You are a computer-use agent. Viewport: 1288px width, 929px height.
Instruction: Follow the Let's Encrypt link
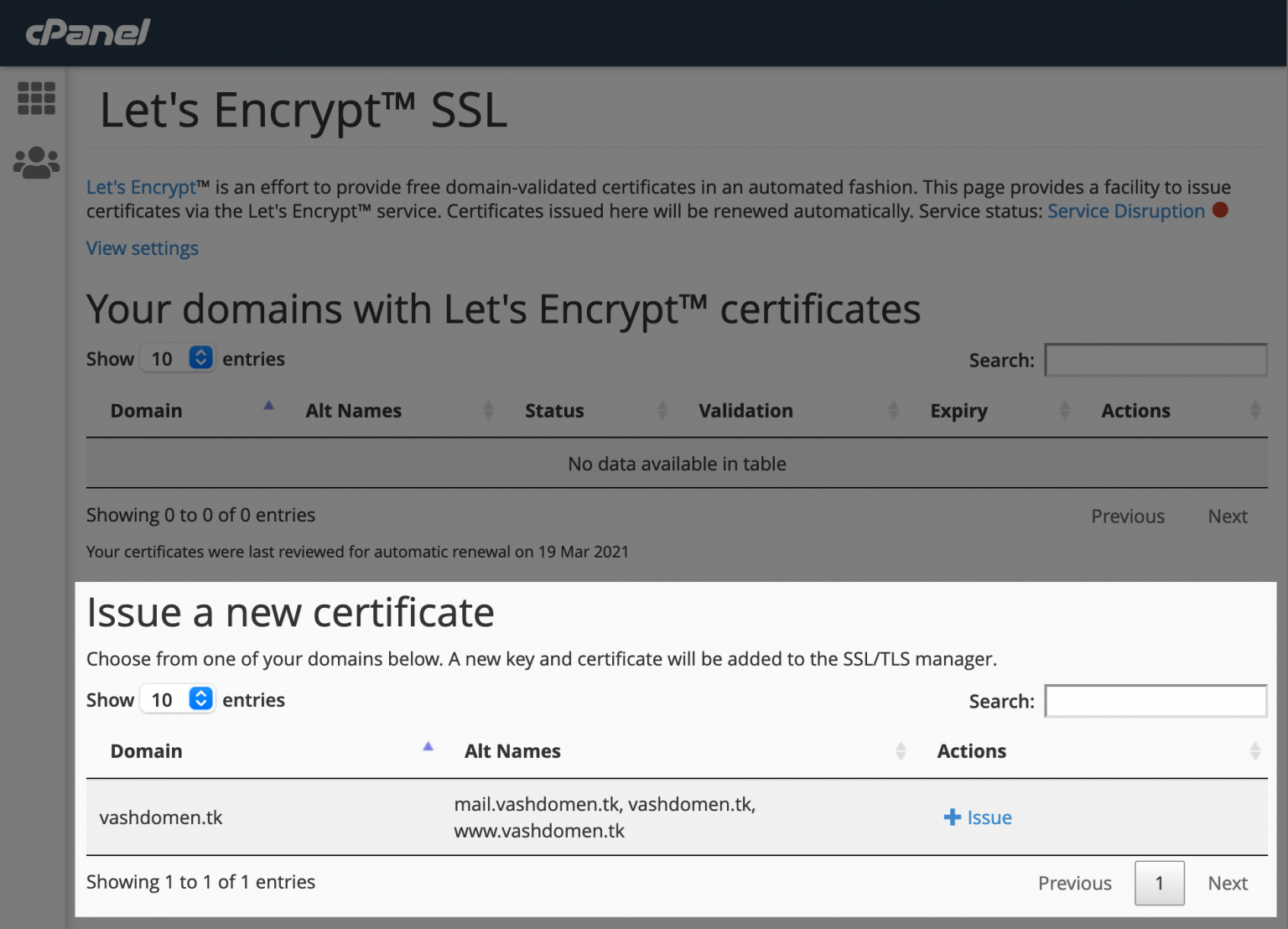[141, 187]
